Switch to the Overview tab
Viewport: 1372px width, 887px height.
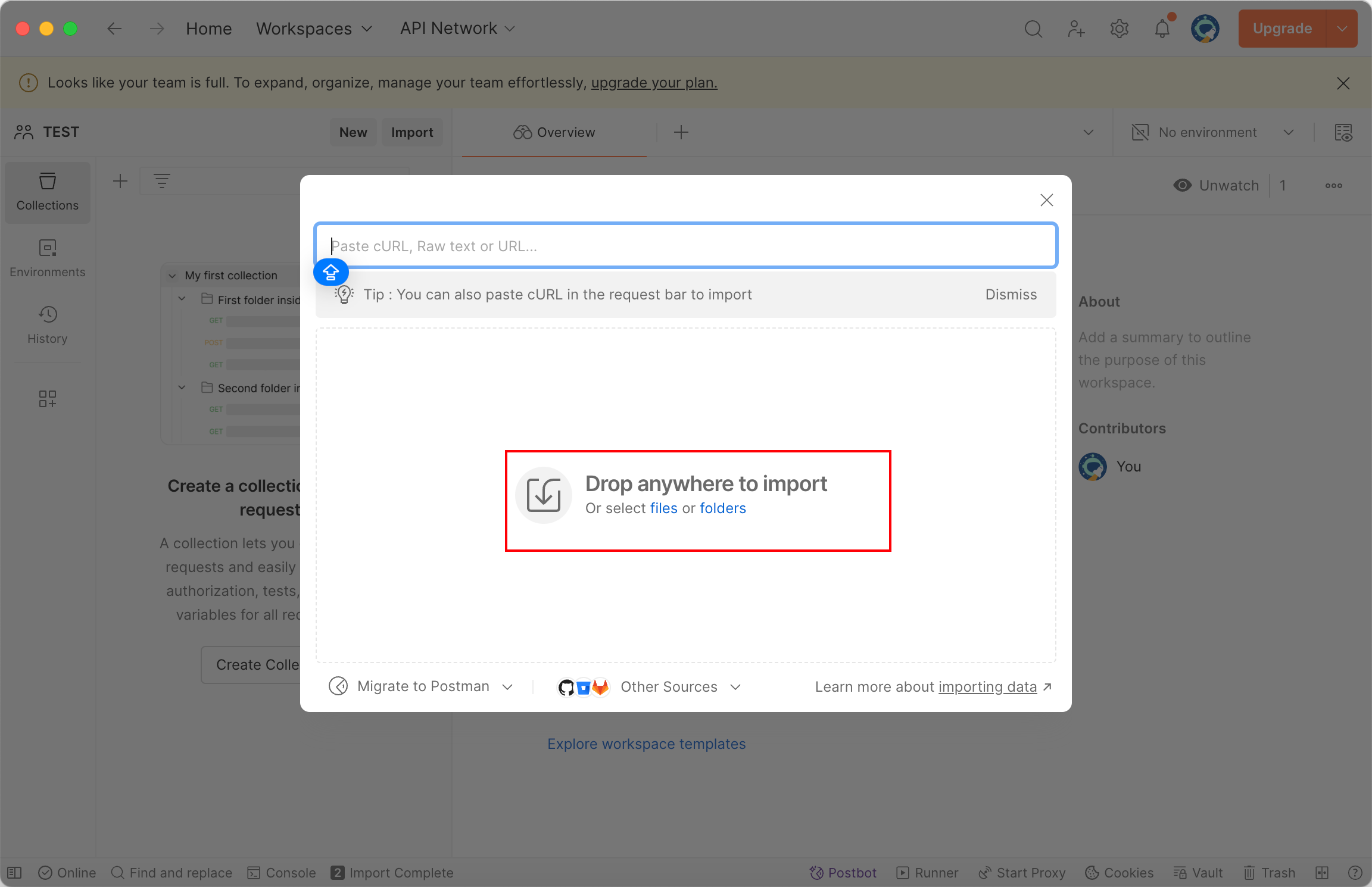(554, 132)
